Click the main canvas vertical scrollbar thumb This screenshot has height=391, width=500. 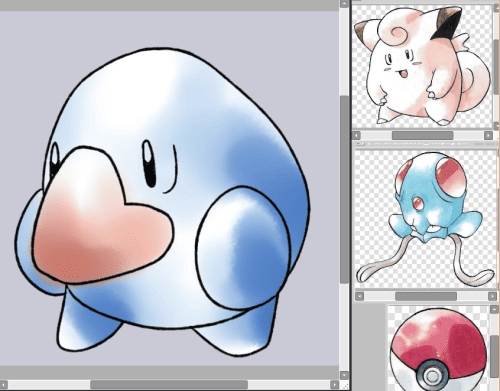click(344, 189)
